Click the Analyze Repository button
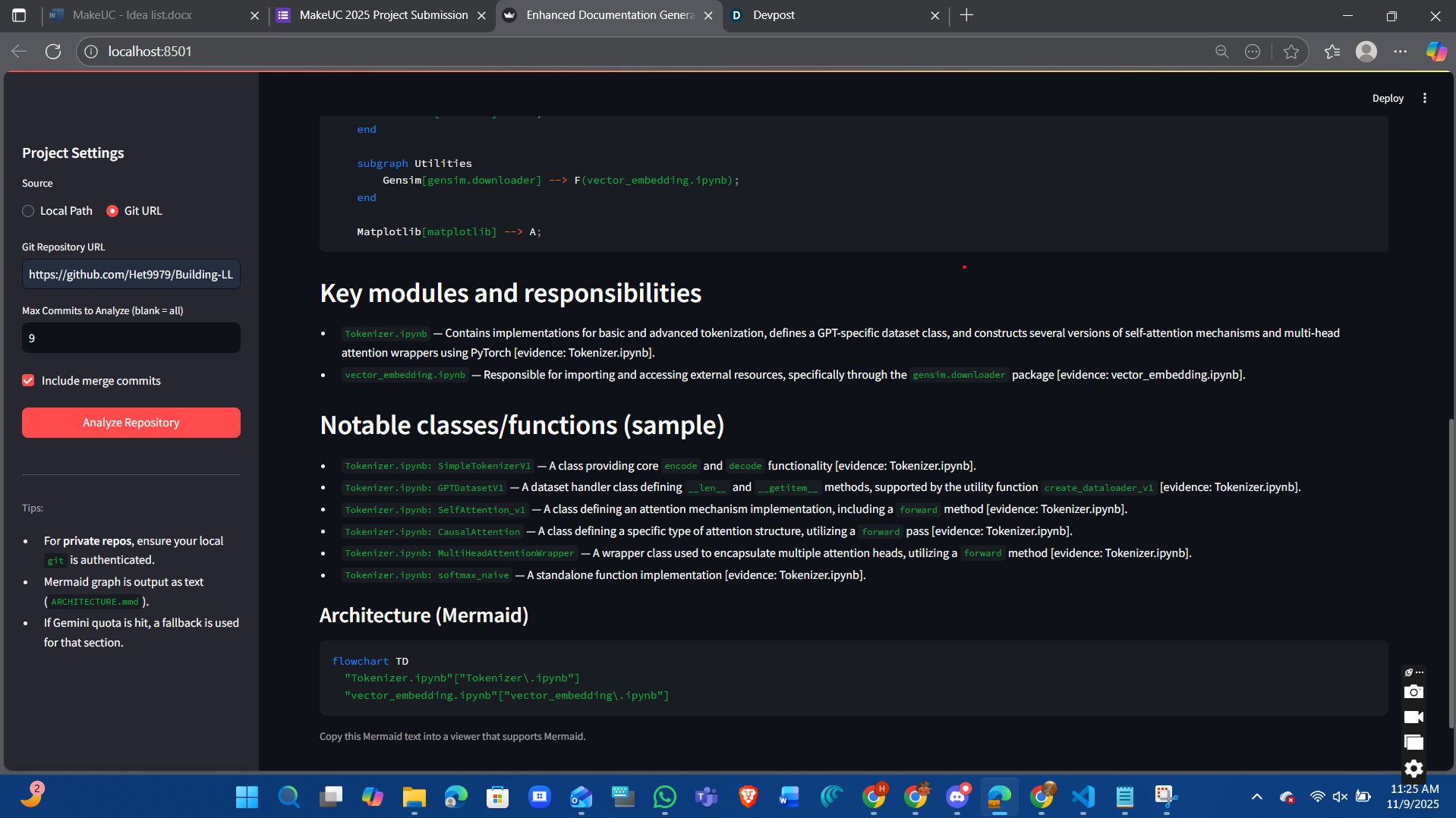 click(131, 423)
